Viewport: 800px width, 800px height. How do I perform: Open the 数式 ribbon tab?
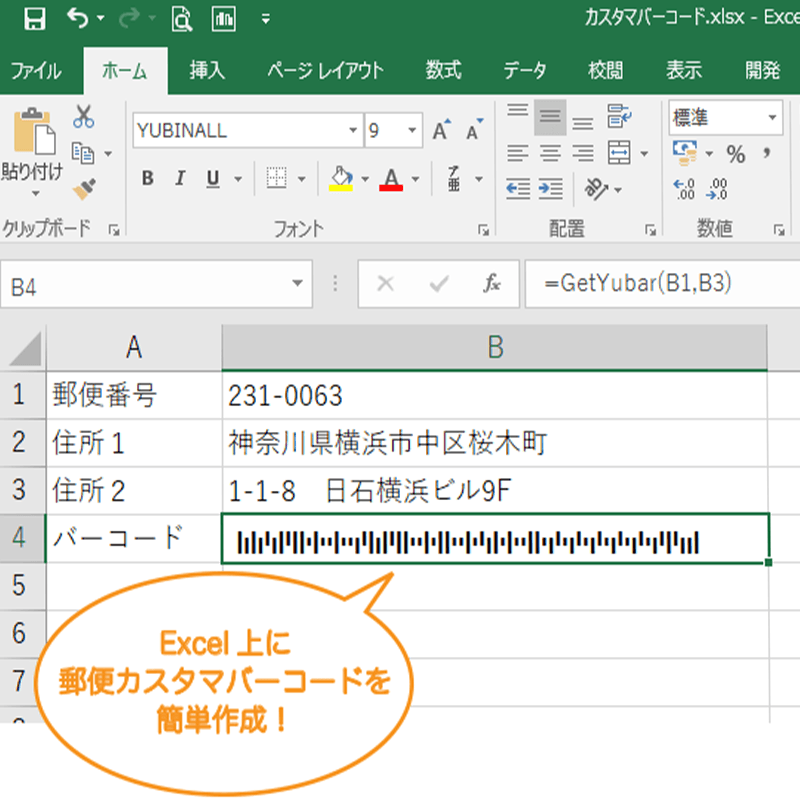pyautogui.click(x=443, y=70)
